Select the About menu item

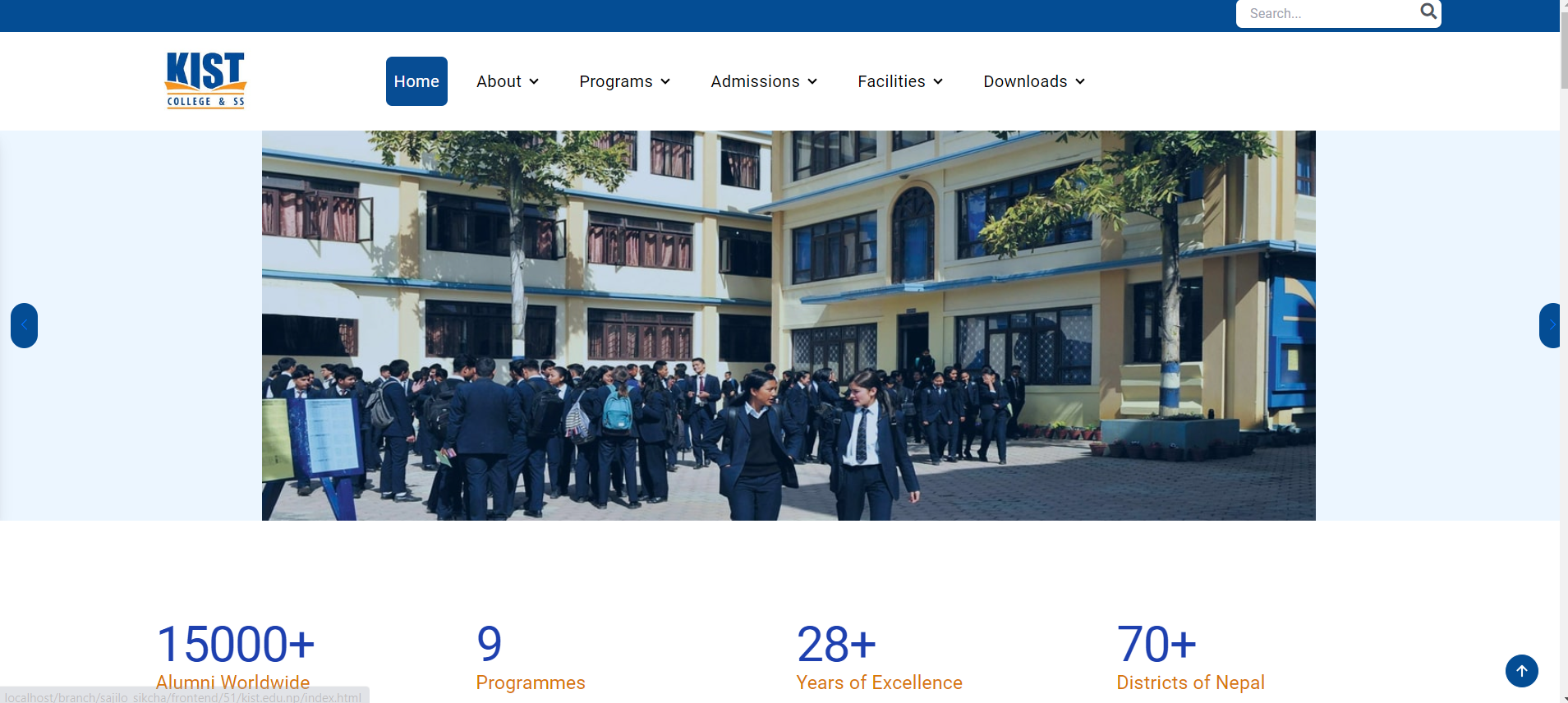(x=499, y=81)
